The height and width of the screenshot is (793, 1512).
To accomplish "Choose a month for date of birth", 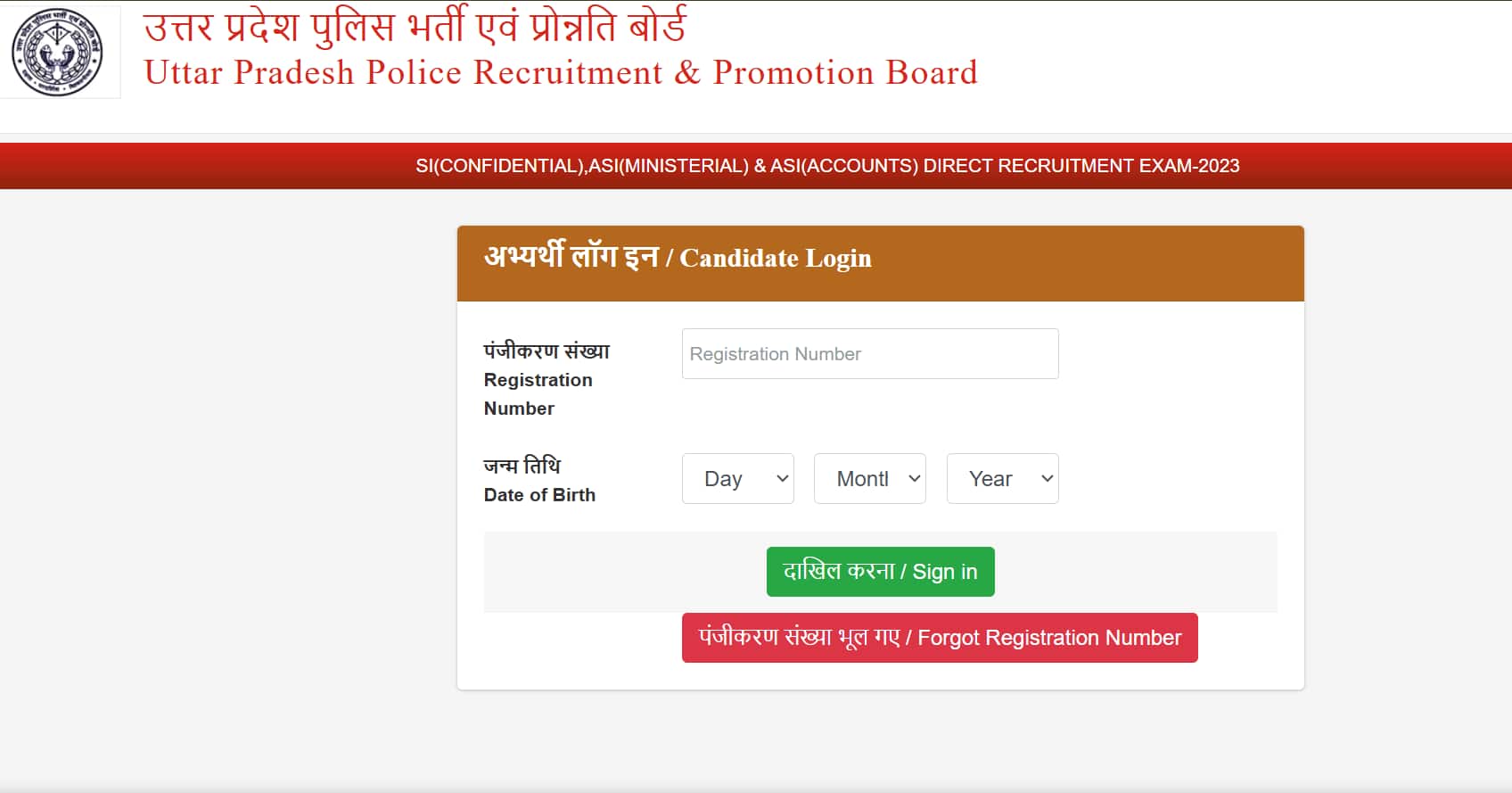I will [x=869, y=478].
